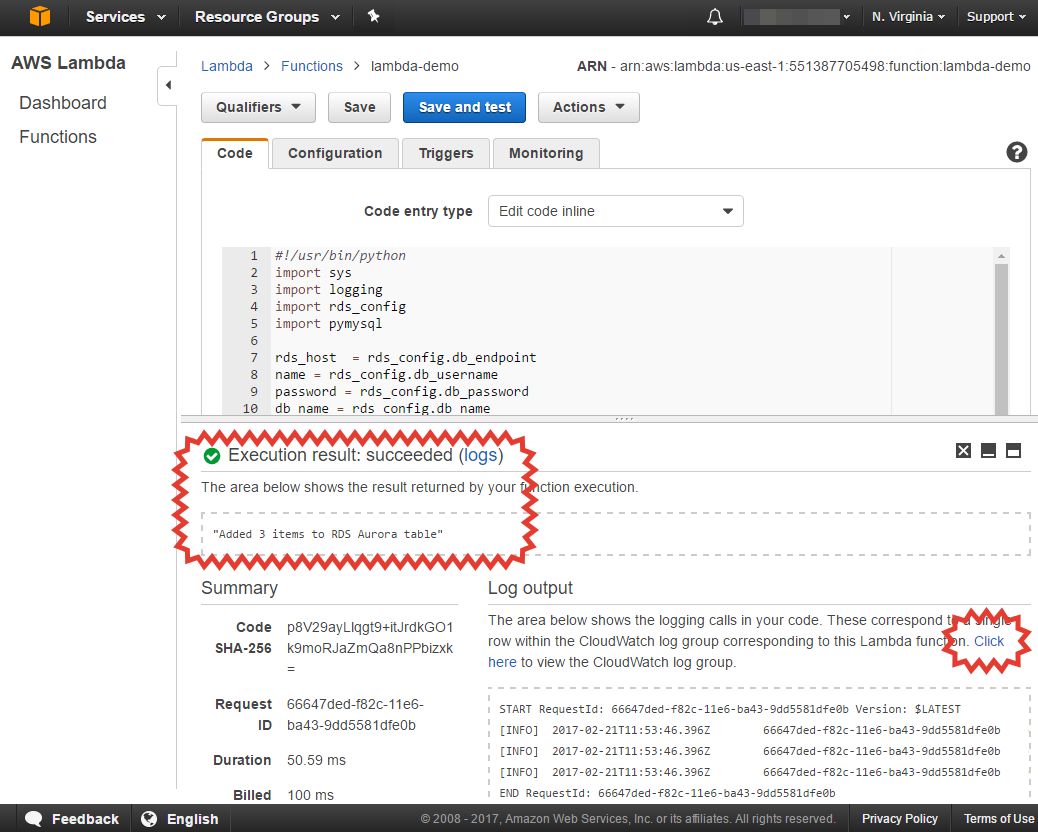
Task: Click the code editor vertical scrollbar thumb
Action: [1001, 339]
